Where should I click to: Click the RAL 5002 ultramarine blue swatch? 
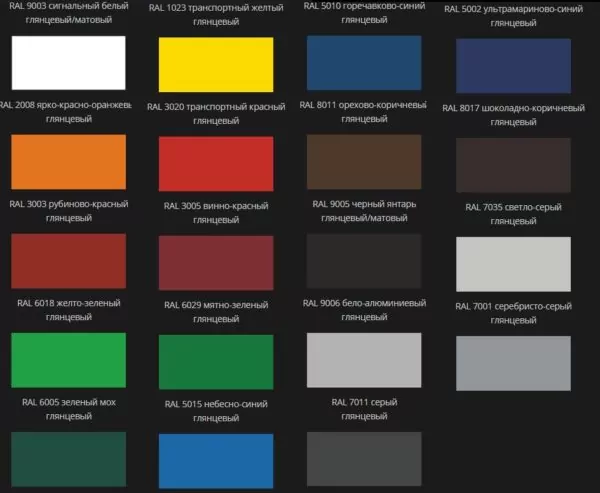(514, 68)
